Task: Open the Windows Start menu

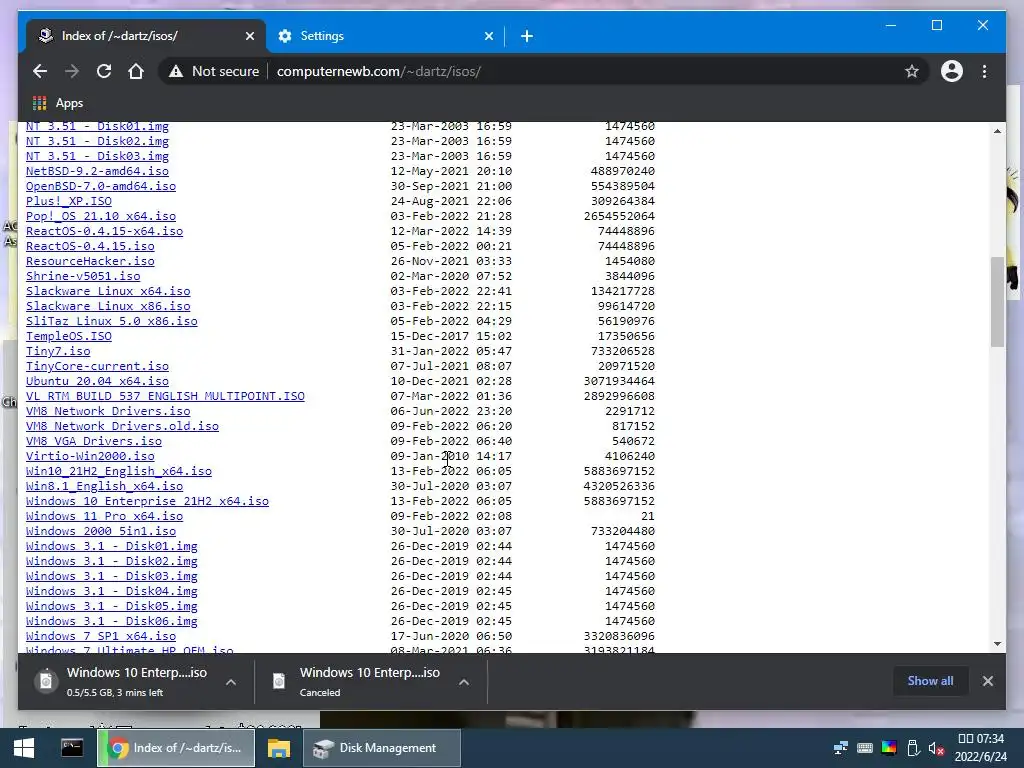Action: click(24, 748)
